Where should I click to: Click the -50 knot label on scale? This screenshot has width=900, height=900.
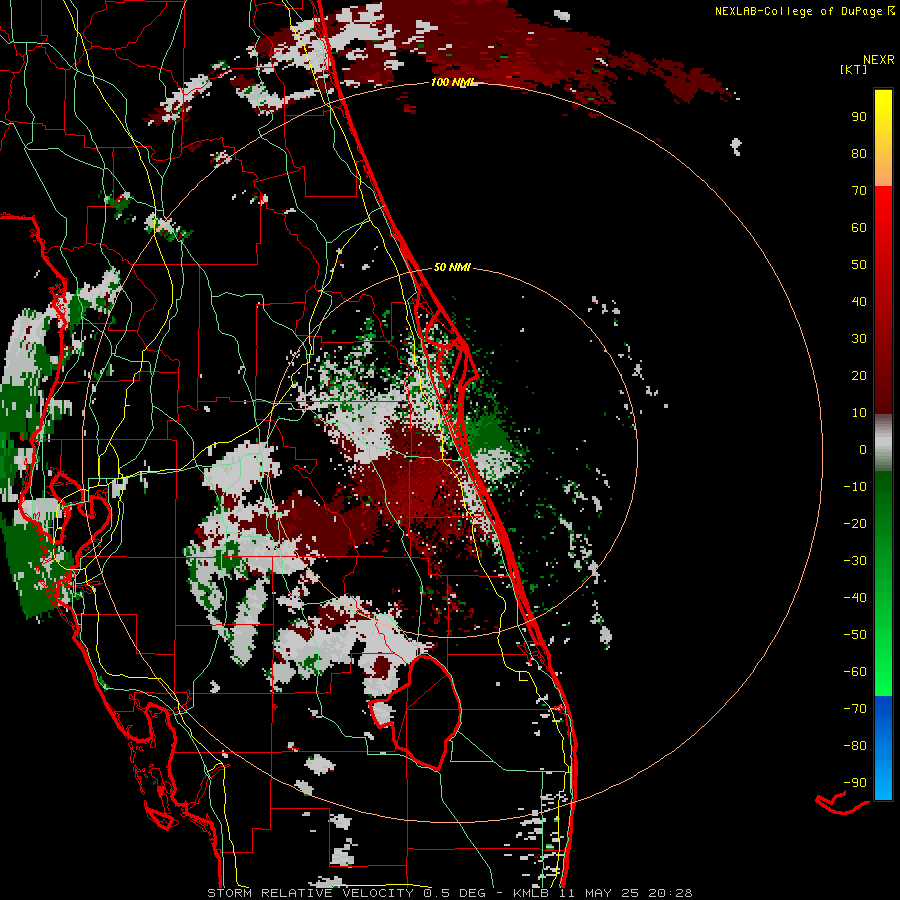(855, 635)
